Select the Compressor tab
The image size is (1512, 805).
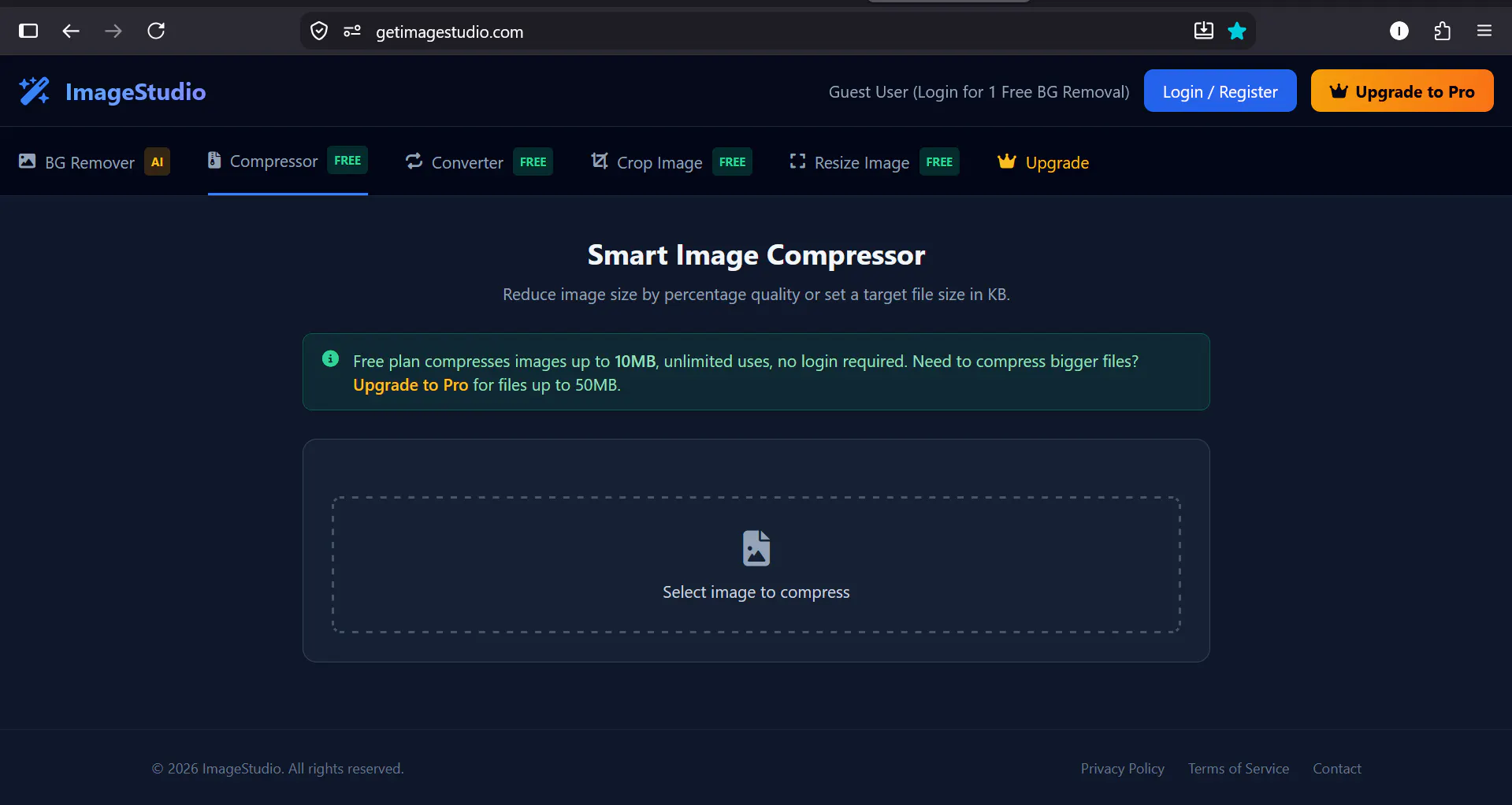pos(288,161)
